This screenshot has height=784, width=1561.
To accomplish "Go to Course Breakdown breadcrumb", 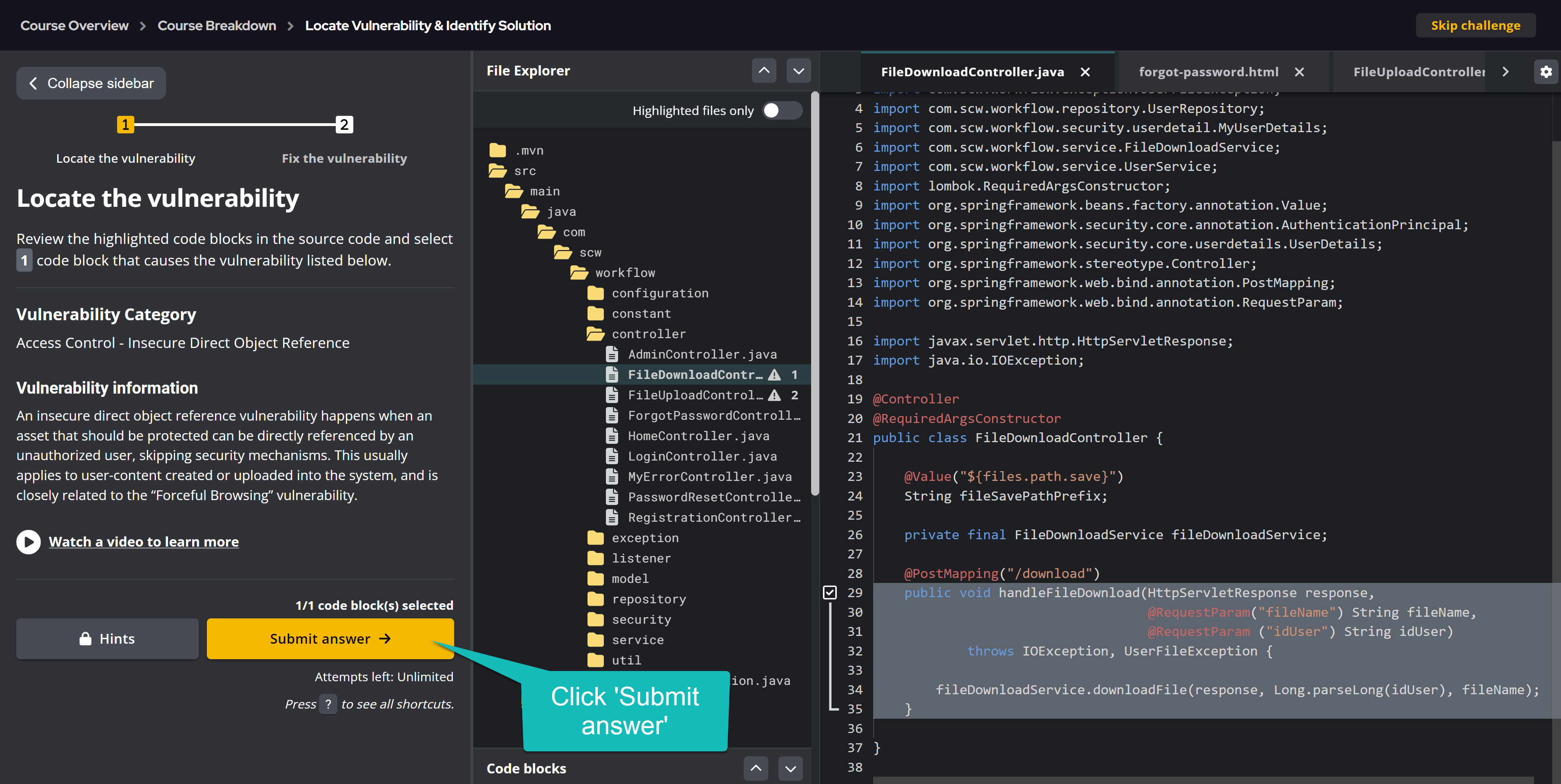I will [x=217, y=25].
